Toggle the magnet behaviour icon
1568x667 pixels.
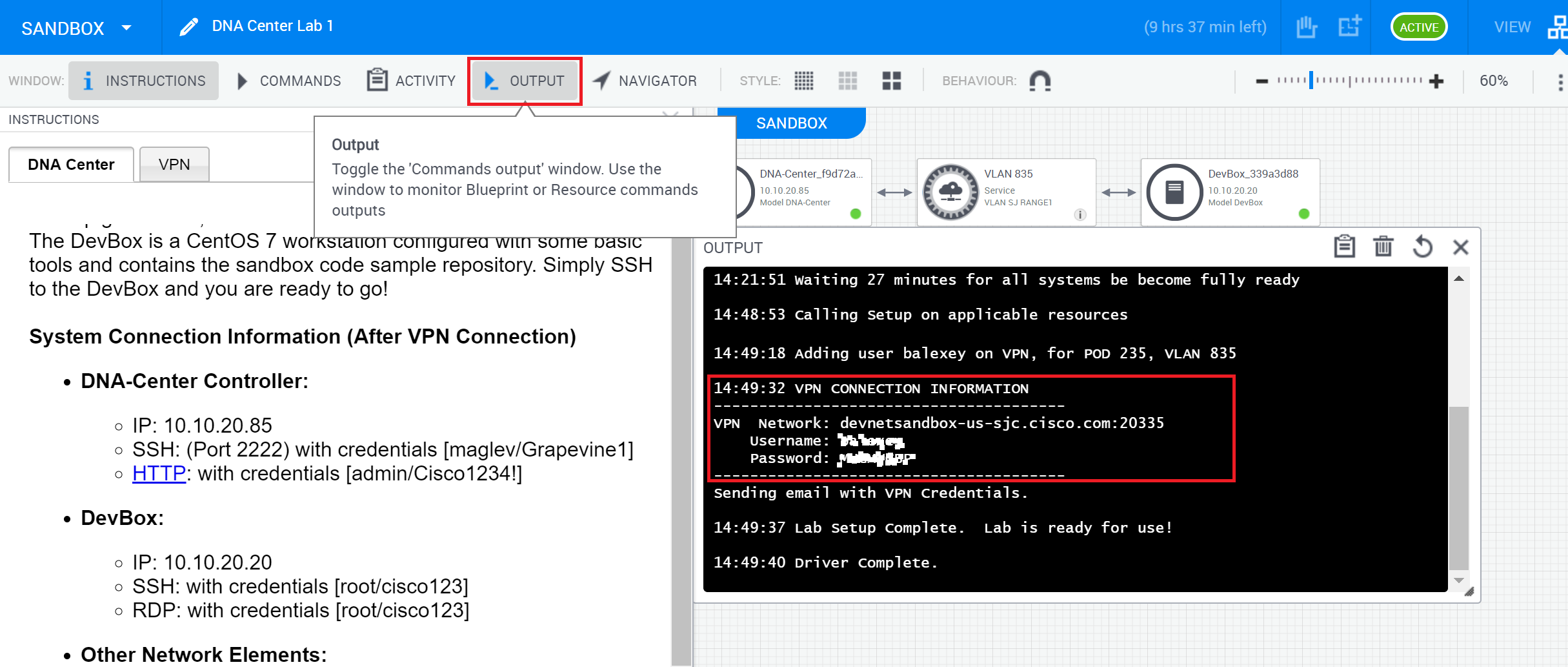(x=1040, y=81)
